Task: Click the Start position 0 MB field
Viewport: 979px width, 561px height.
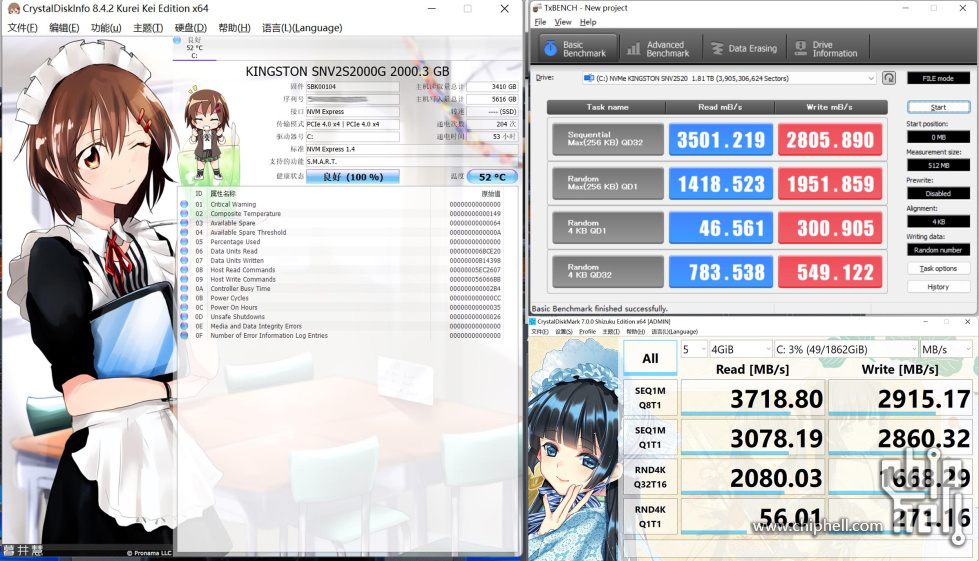Action: point(938,137)
